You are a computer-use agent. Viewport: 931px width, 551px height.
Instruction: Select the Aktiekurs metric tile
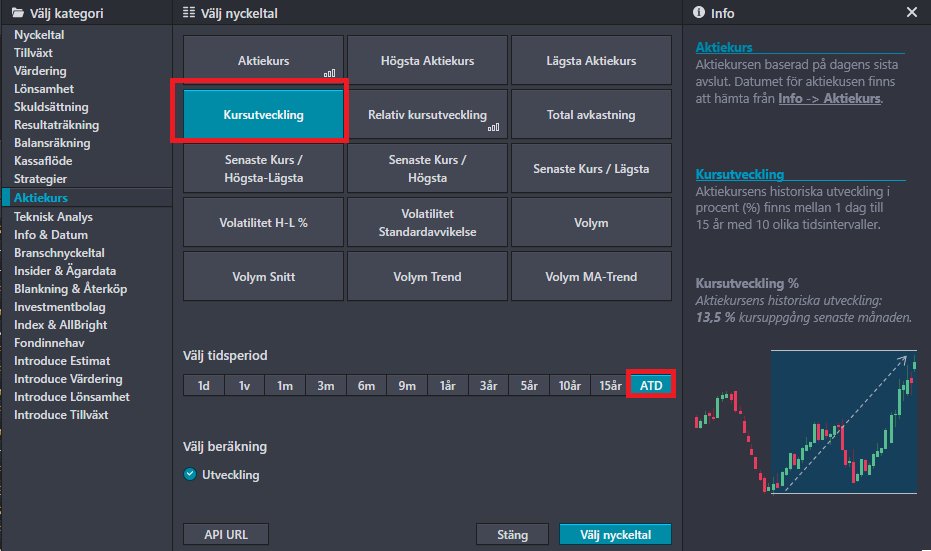click(x=263, y=60)
